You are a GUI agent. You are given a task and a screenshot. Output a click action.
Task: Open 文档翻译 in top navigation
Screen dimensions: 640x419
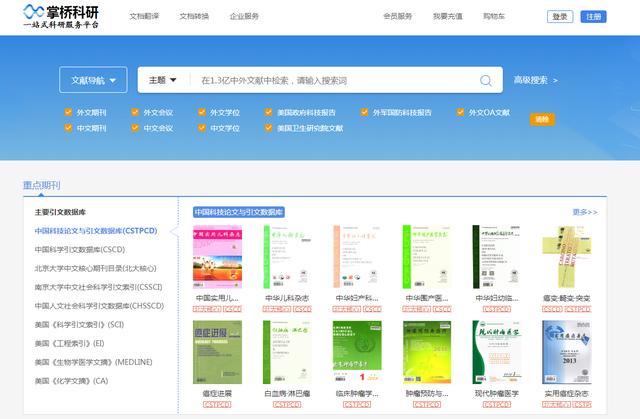144,16
